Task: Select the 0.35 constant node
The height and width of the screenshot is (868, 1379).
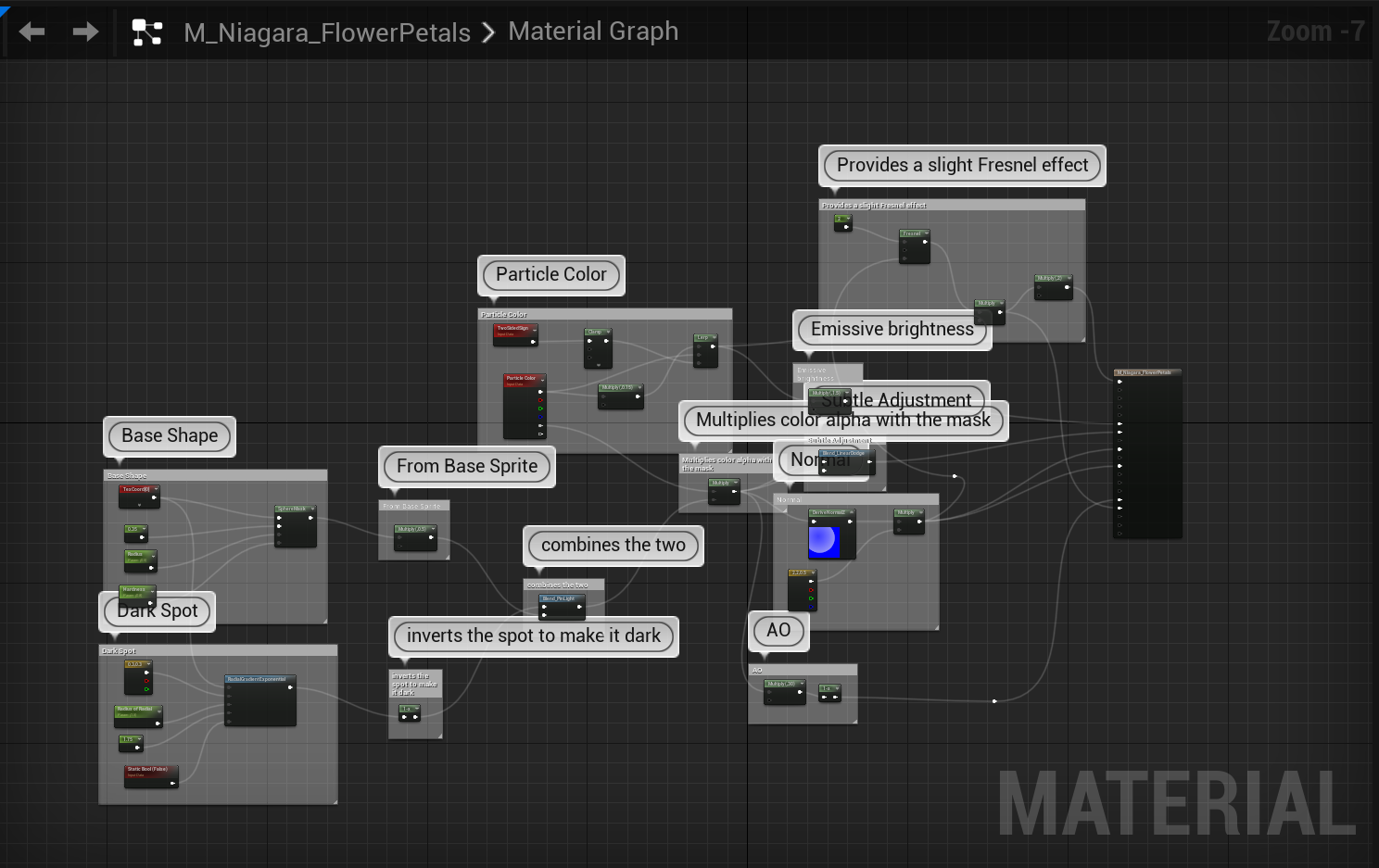Action: (136, 533)
